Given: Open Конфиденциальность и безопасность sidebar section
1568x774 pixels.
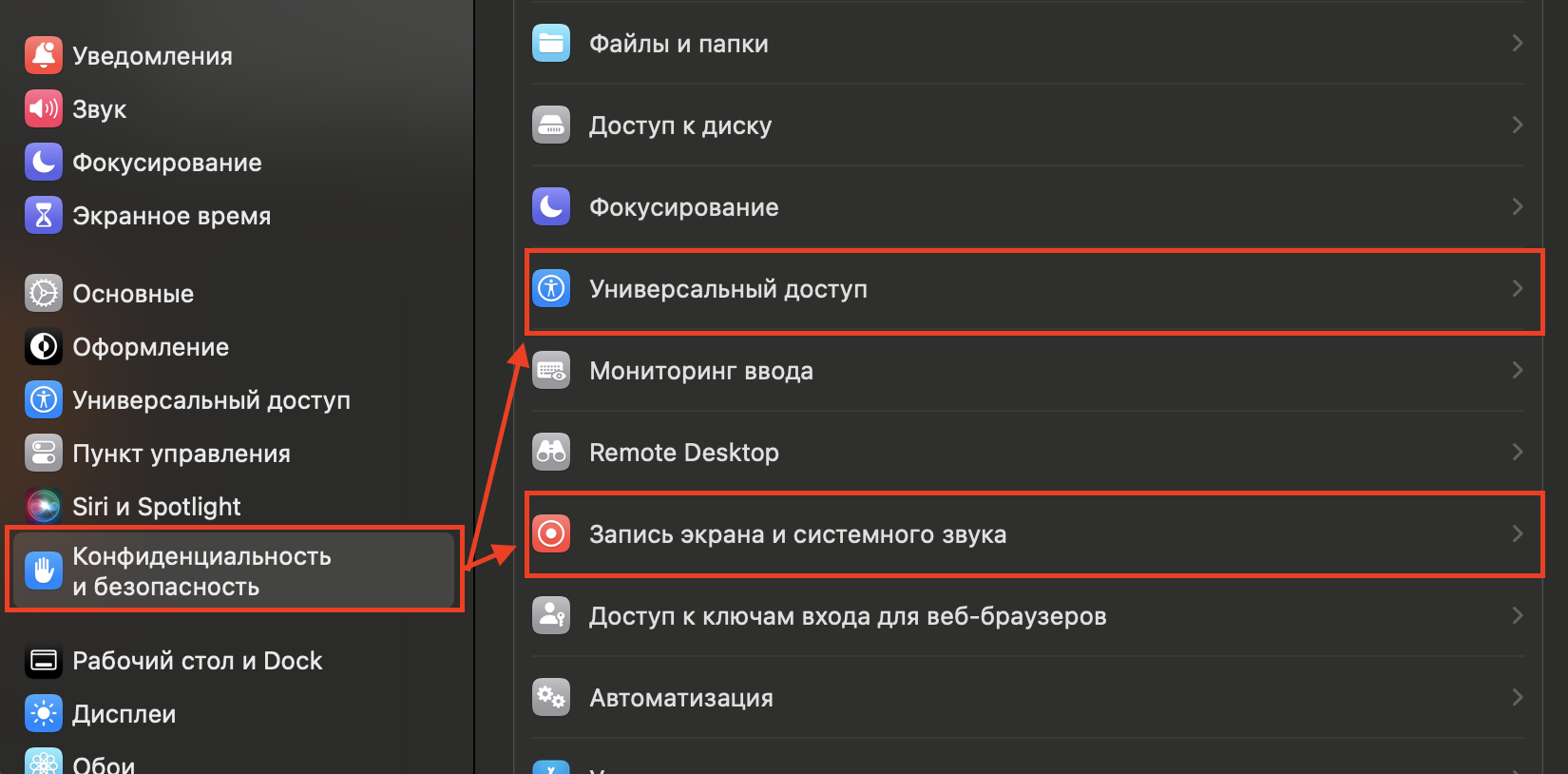Looking at the screenshot, I should 201,571.
